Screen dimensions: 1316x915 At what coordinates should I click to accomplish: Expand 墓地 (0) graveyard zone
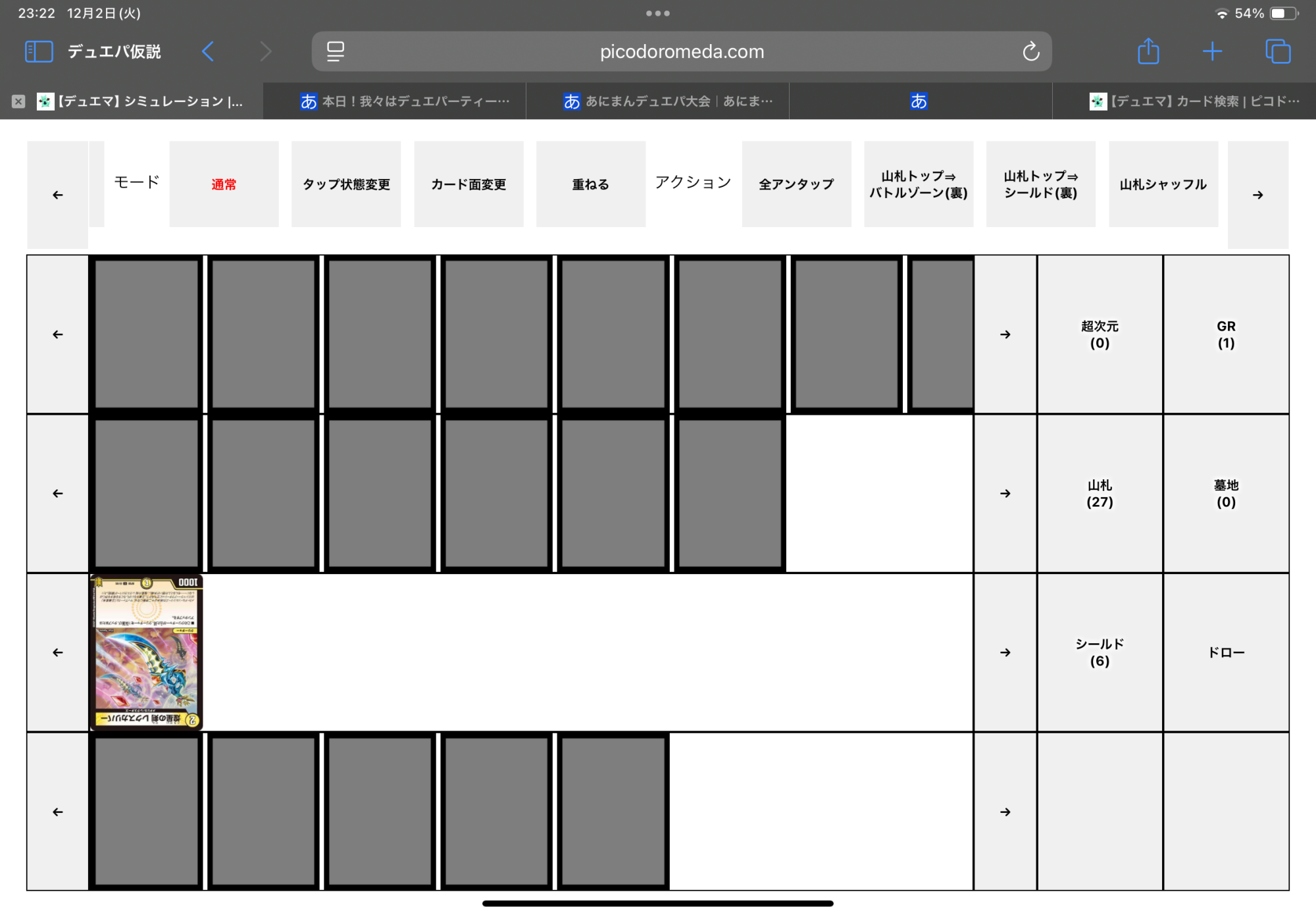click(1226, 494)
